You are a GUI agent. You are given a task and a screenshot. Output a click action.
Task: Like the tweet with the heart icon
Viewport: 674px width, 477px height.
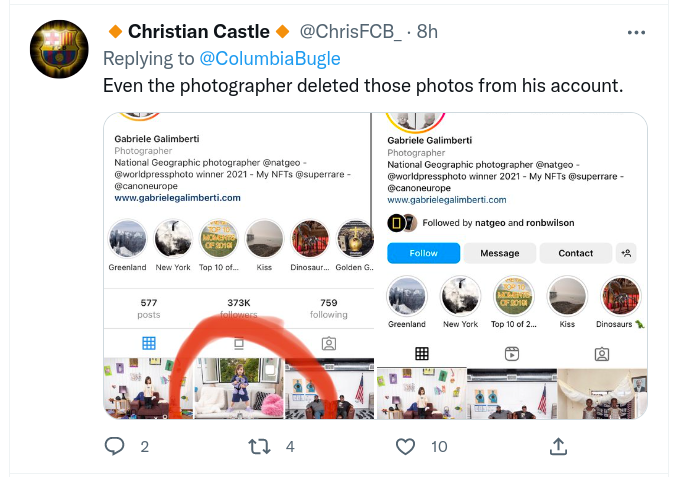click(x=405, y=446)
